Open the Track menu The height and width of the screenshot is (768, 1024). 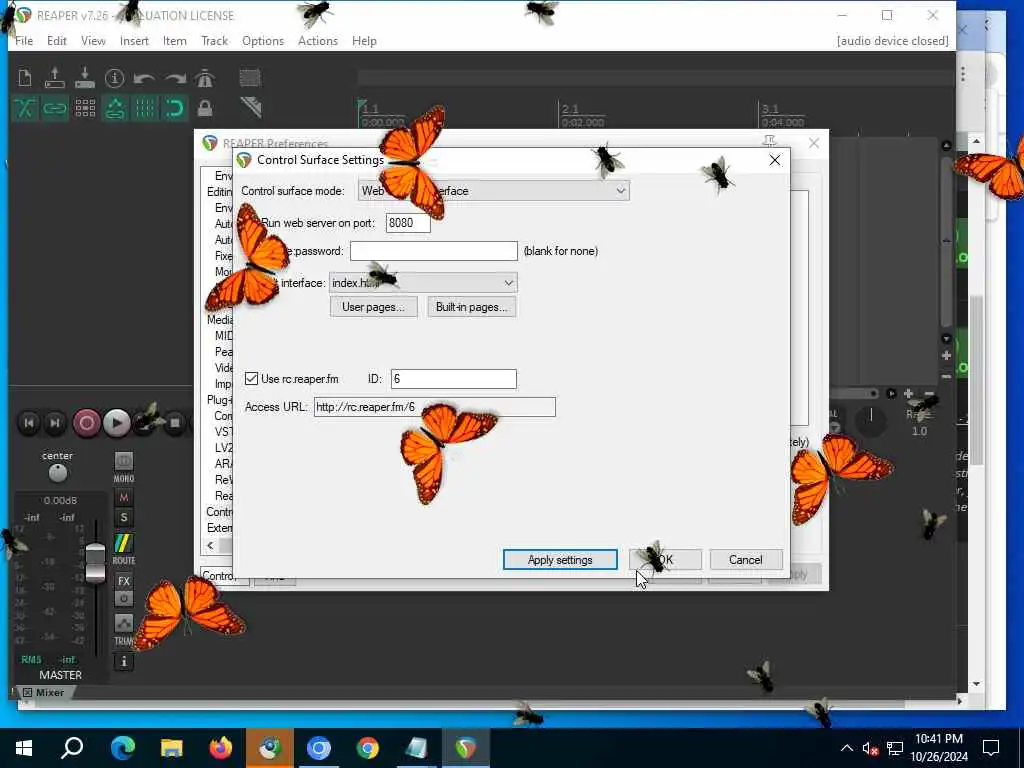(x=214, y=40)
